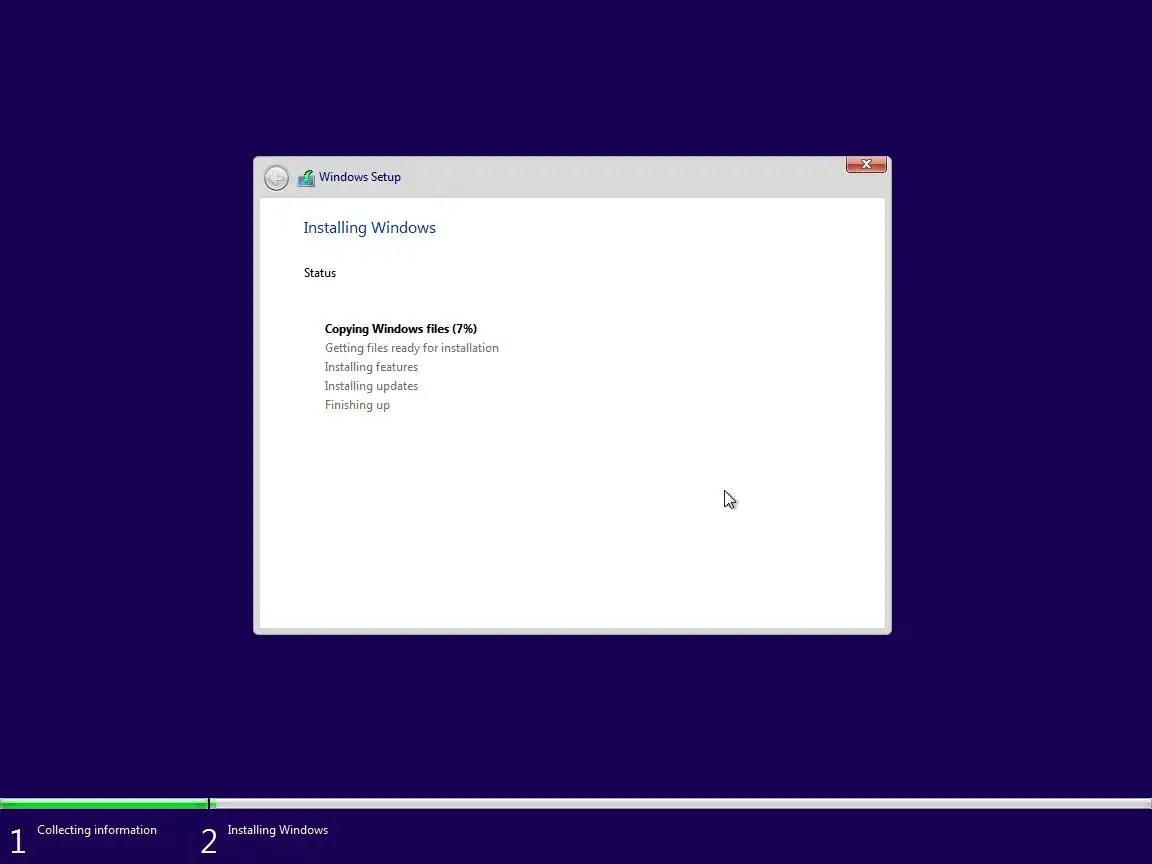Screen dimensions: 1152x864
Task: Click the stage number 1
Action: (x=18, y=841)
